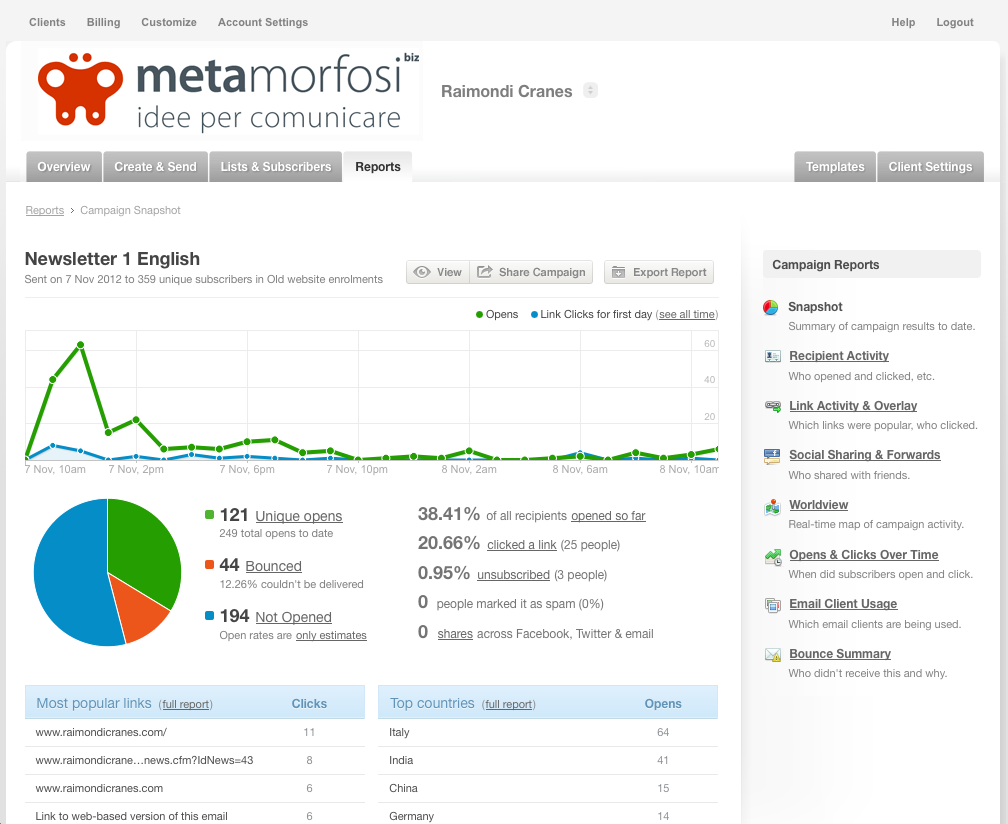Click the green Unique opens color swatch
1008x824 pixels.
click(x=210, y=514)
